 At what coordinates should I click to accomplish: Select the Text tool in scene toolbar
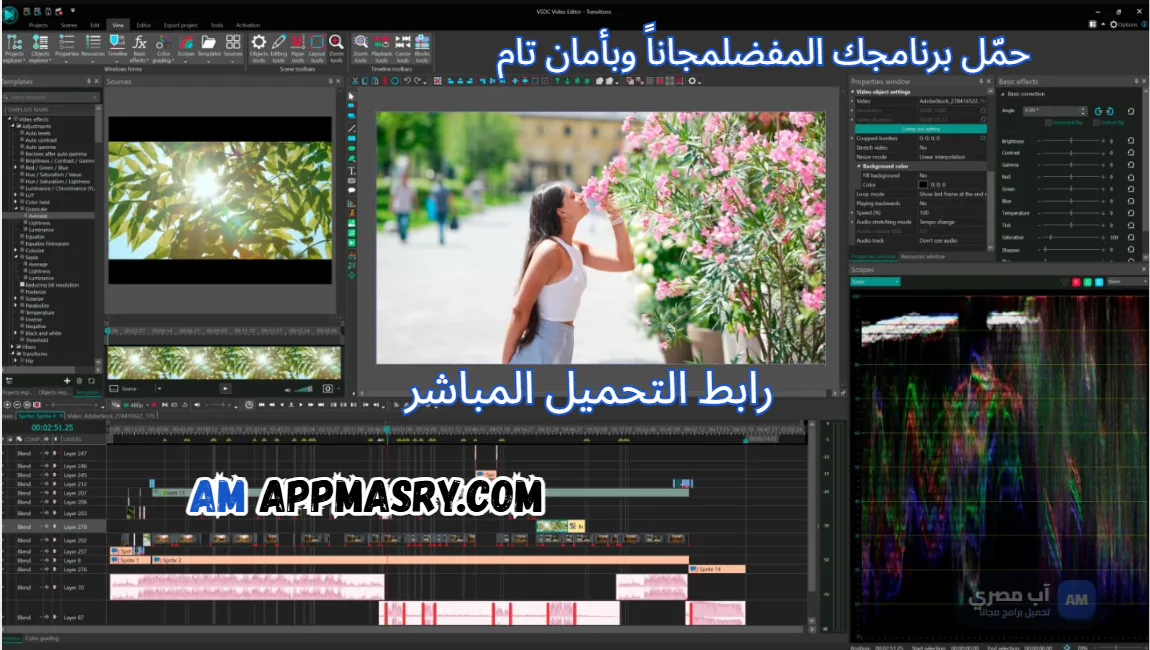[351, 170]
